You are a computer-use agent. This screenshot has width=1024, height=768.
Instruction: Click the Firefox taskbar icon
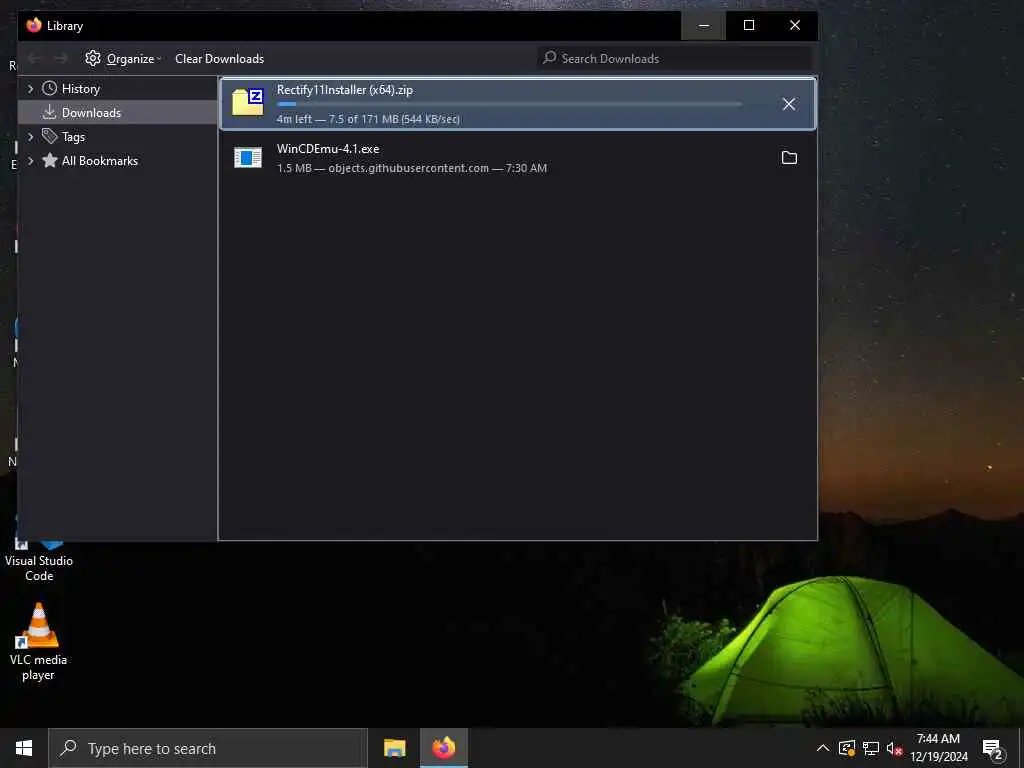click(444, 748)
